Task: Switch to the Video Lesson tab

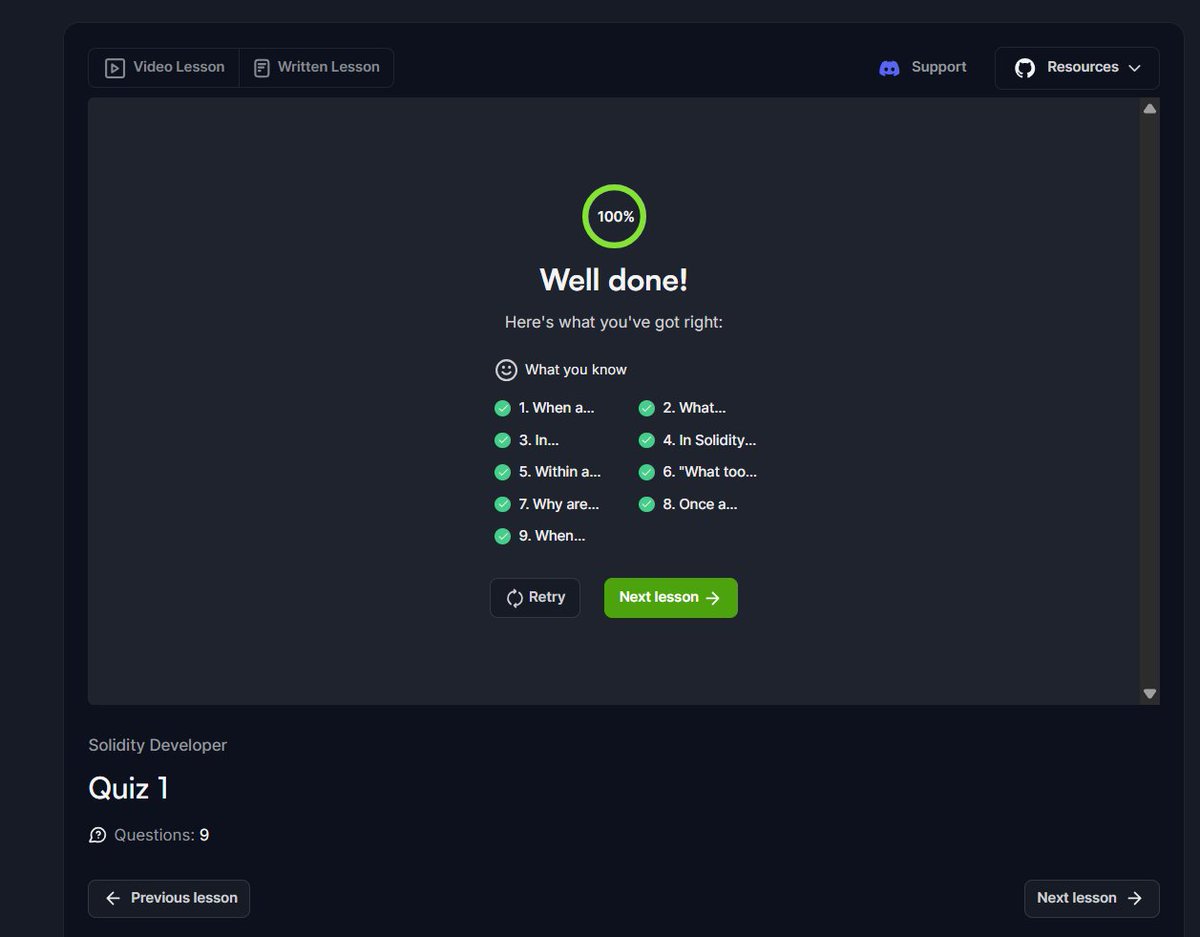Action: 164,67
